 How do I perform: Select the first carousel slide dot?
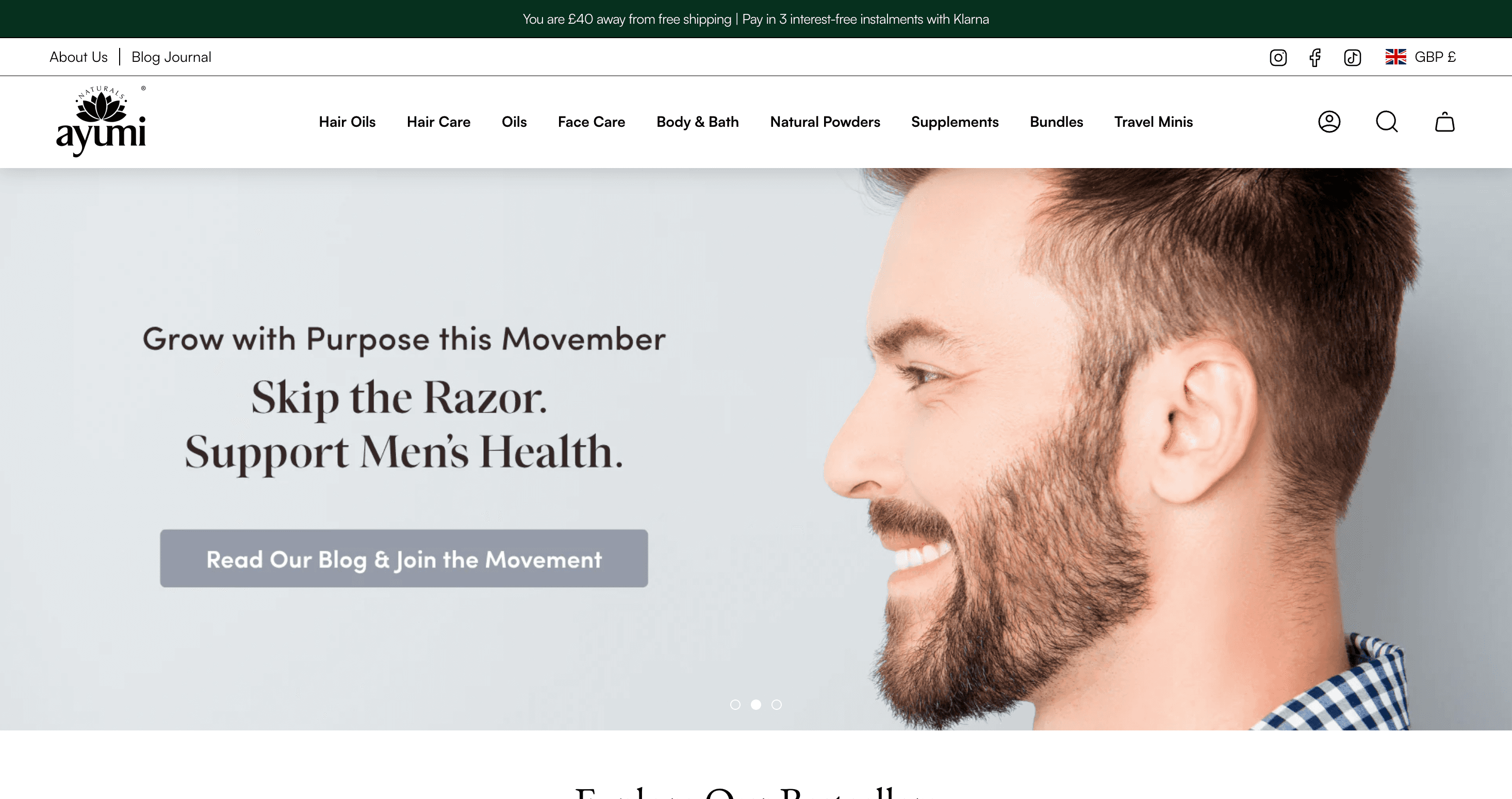click(x=735, y=705)
